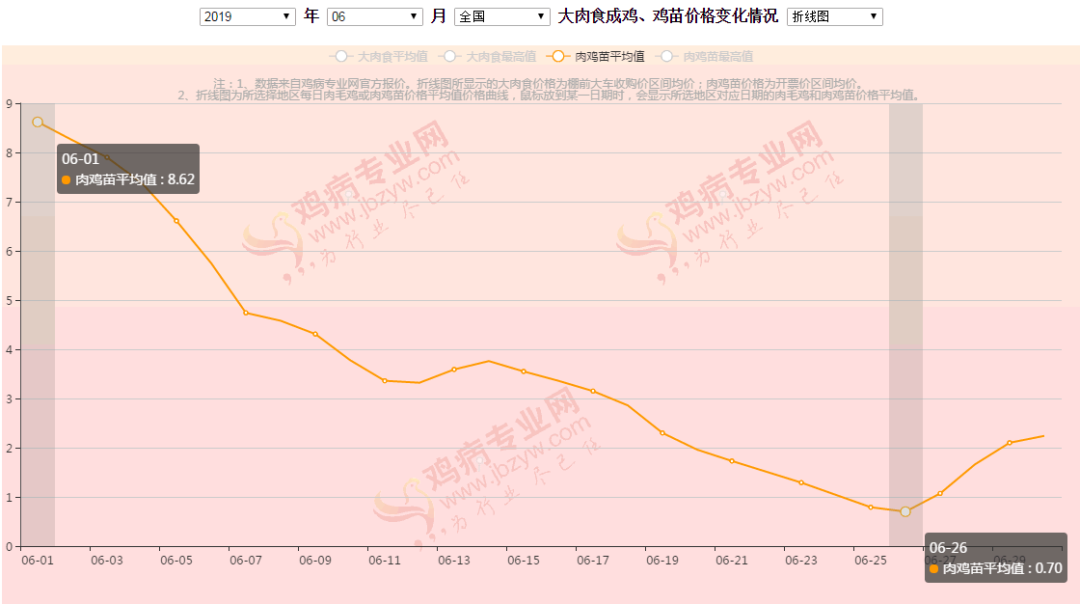Viewport: 1080px width, 604px height.
Task: Click the 06-09 data point on line
Action: pyautogui.click(x=315, y=334)
